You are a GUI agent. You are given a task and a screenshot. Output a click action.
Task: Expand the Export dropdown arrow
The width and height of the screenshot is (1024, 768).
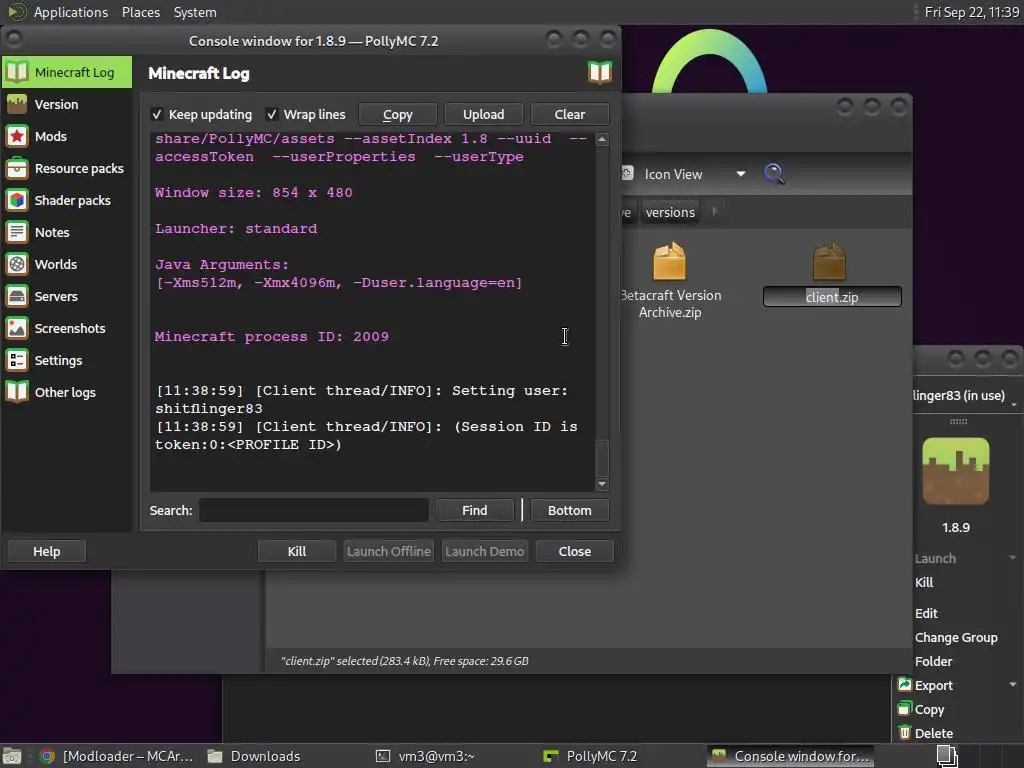1012,685
